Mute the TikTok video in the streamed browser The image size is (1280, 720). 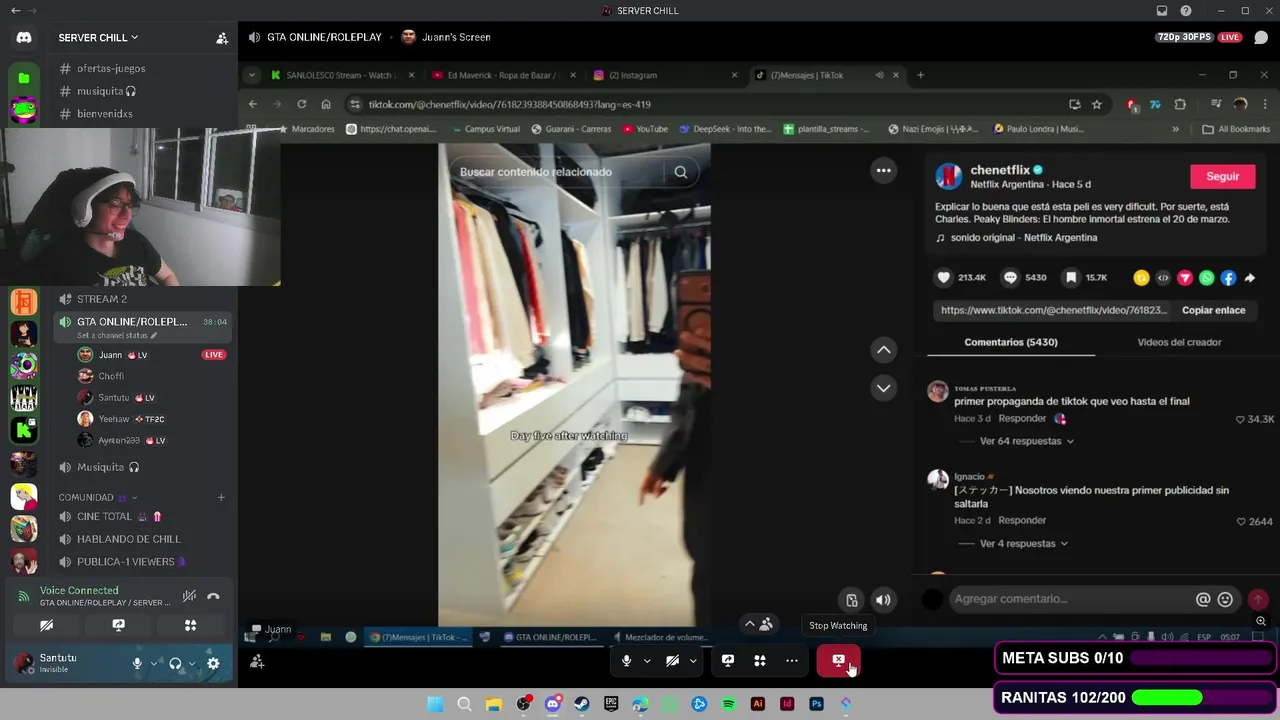pos(883,600)
